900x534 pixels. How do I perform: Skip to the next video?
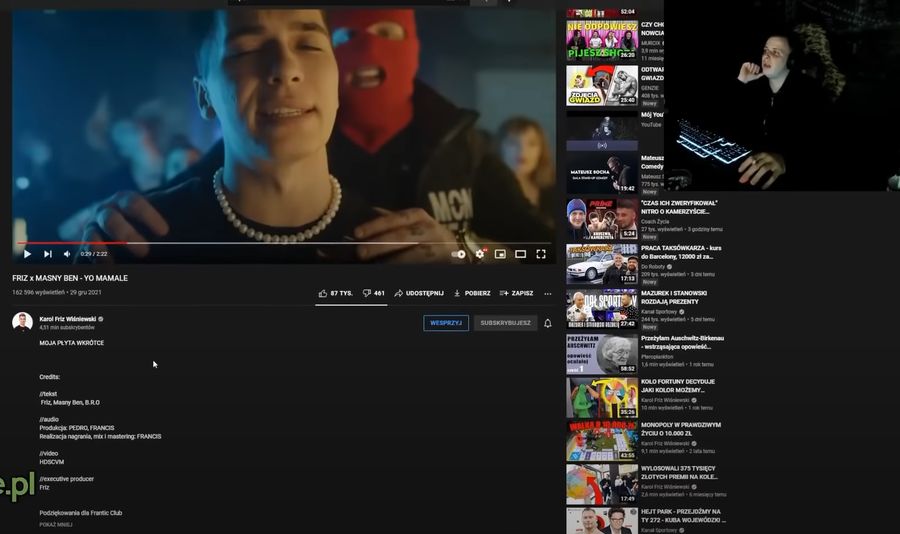[48, 254]
